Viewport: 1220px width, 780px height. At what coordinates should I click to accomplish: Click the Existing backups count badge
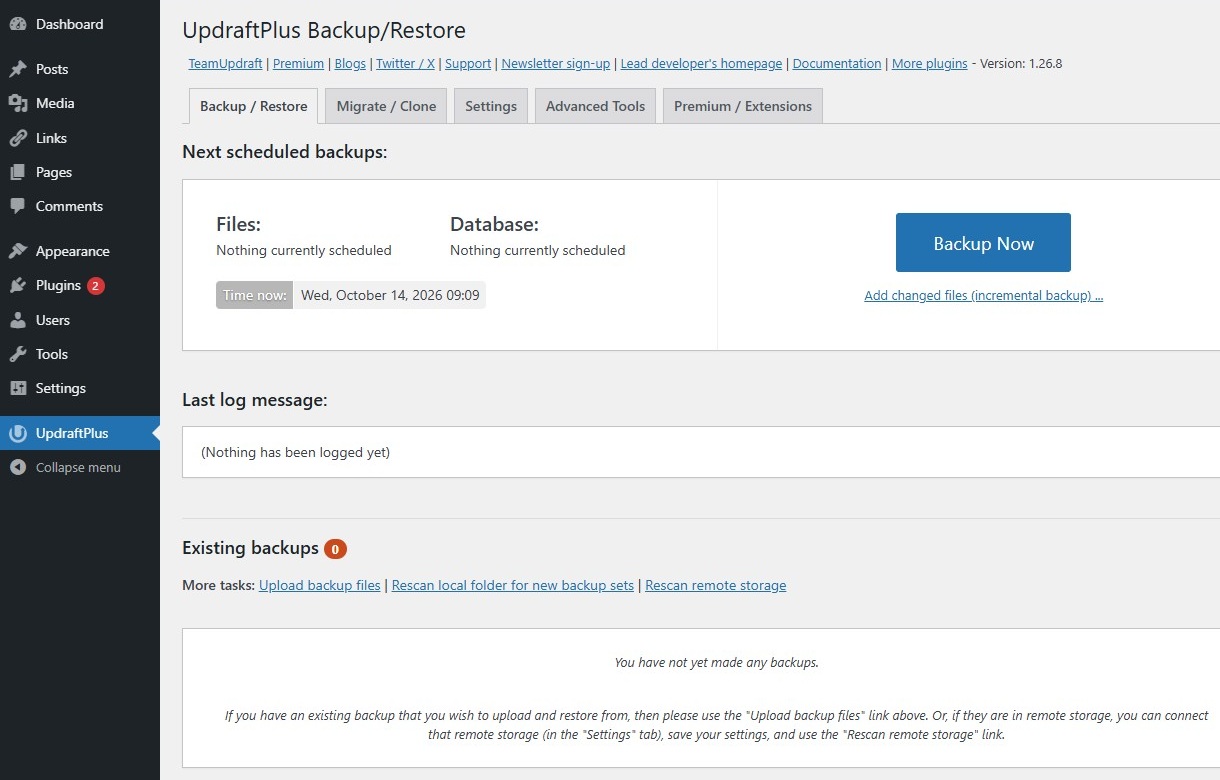pos(335,548)
